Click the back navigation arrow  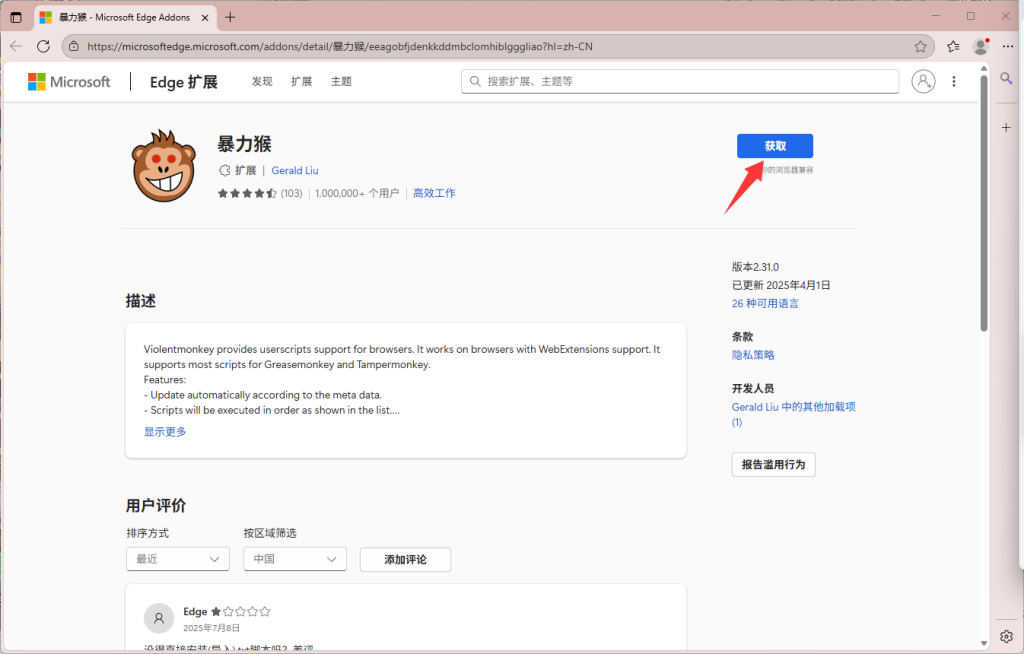coord(15,46)
